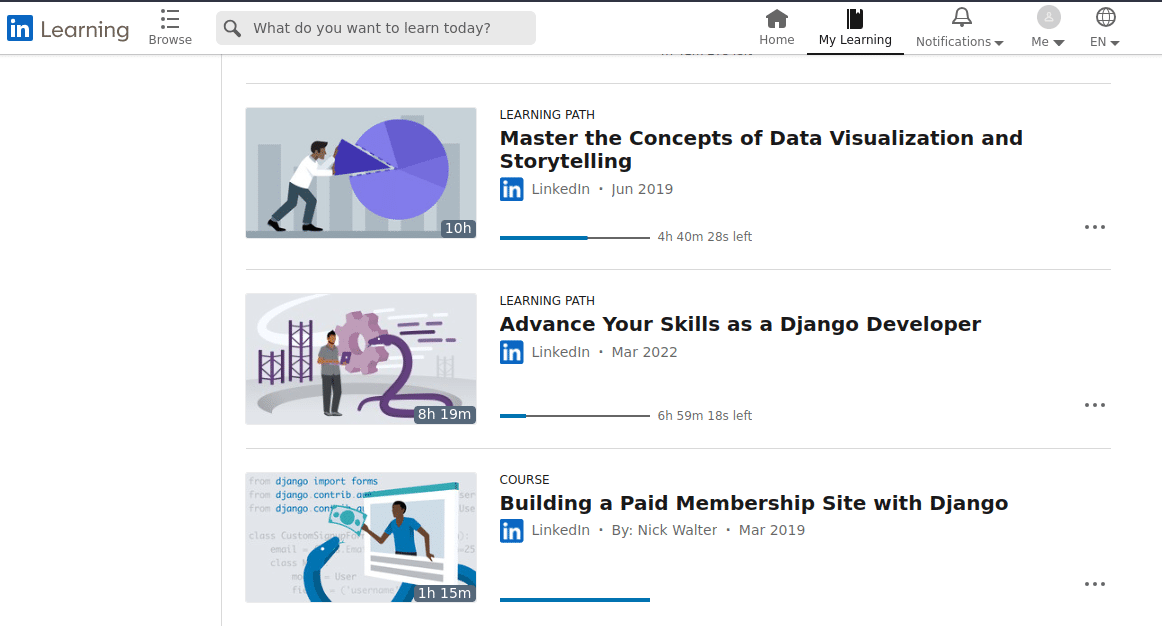
Task: Click the Data Visualization progress bar
Action: click(574, 238)
